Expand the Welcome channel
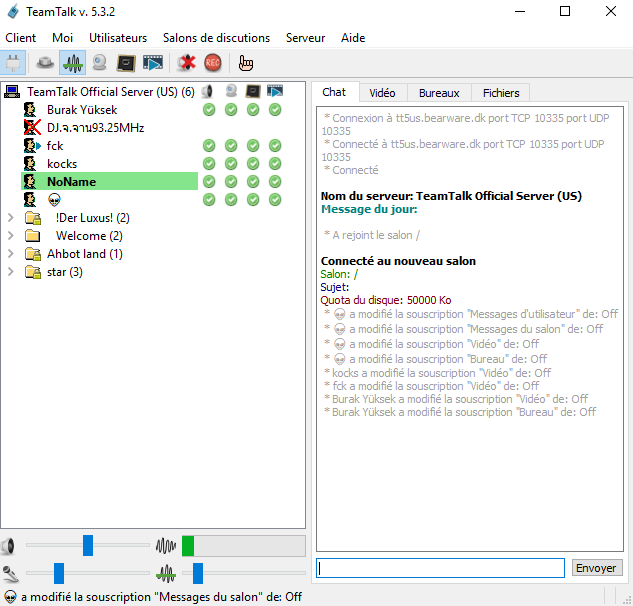The width and height of the screenshot is (633, 606). point(11,236)
